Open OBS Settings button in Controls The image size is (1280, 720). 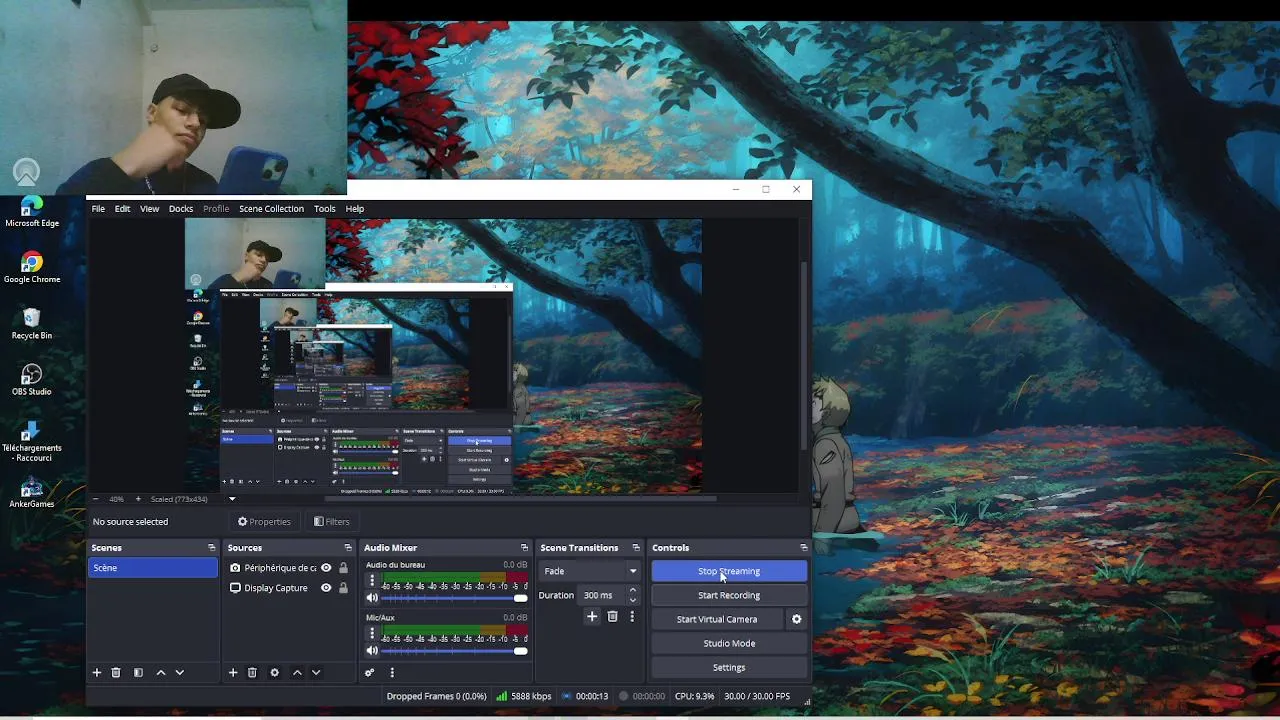click(729, 667)
